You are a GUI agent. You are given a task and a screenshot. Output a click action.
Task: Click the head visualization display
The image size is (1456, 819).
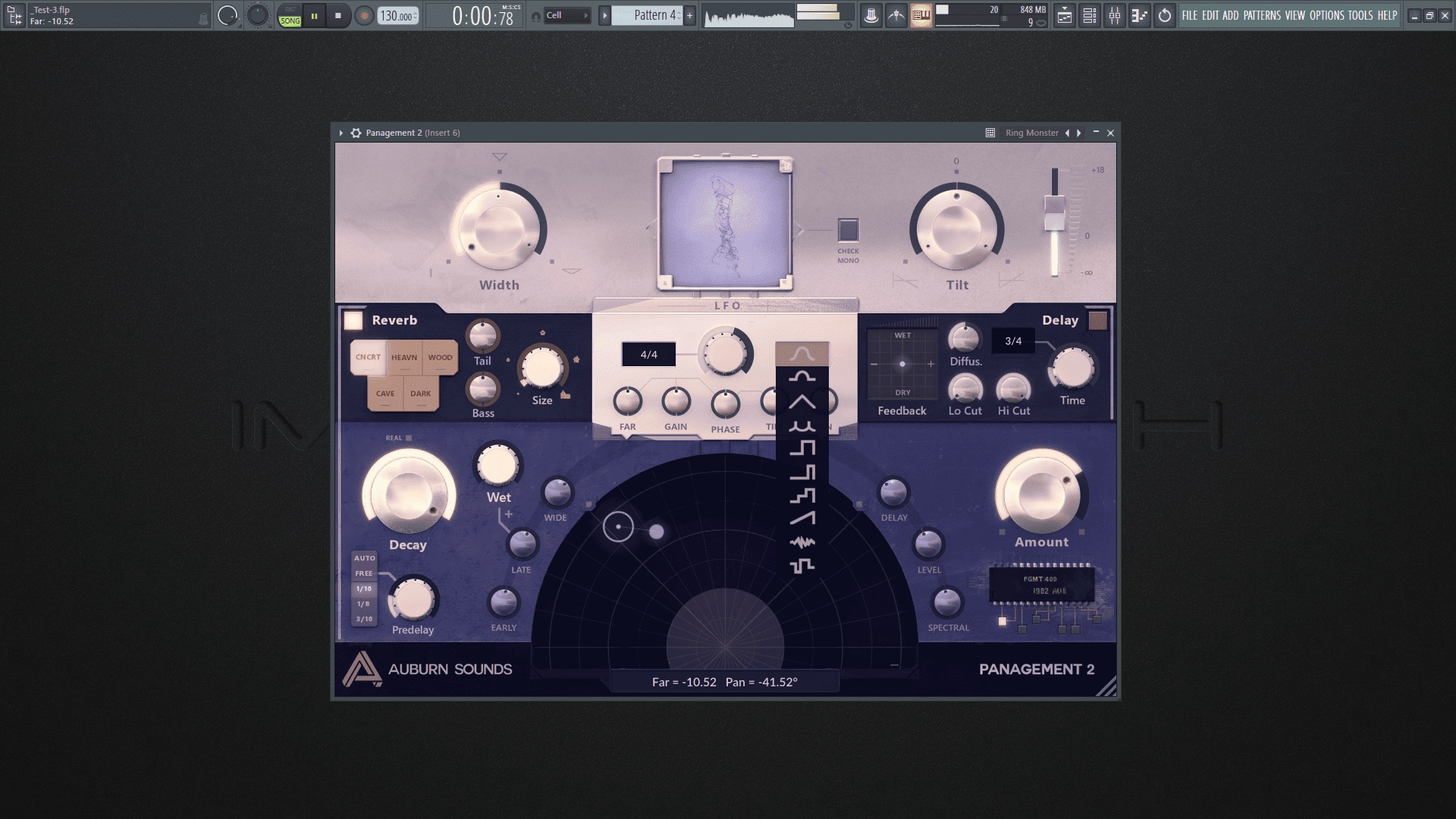click(x=725, y=224)
